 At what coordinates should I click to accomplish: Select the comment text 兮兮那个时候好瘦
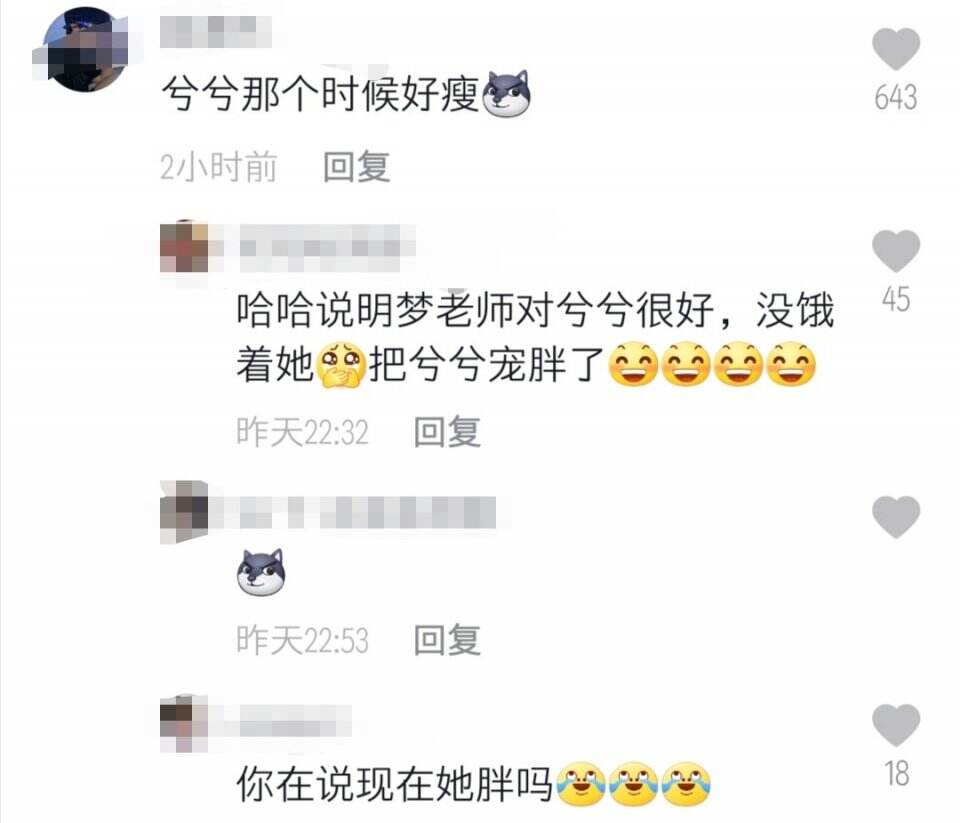[x=320, y=95]
